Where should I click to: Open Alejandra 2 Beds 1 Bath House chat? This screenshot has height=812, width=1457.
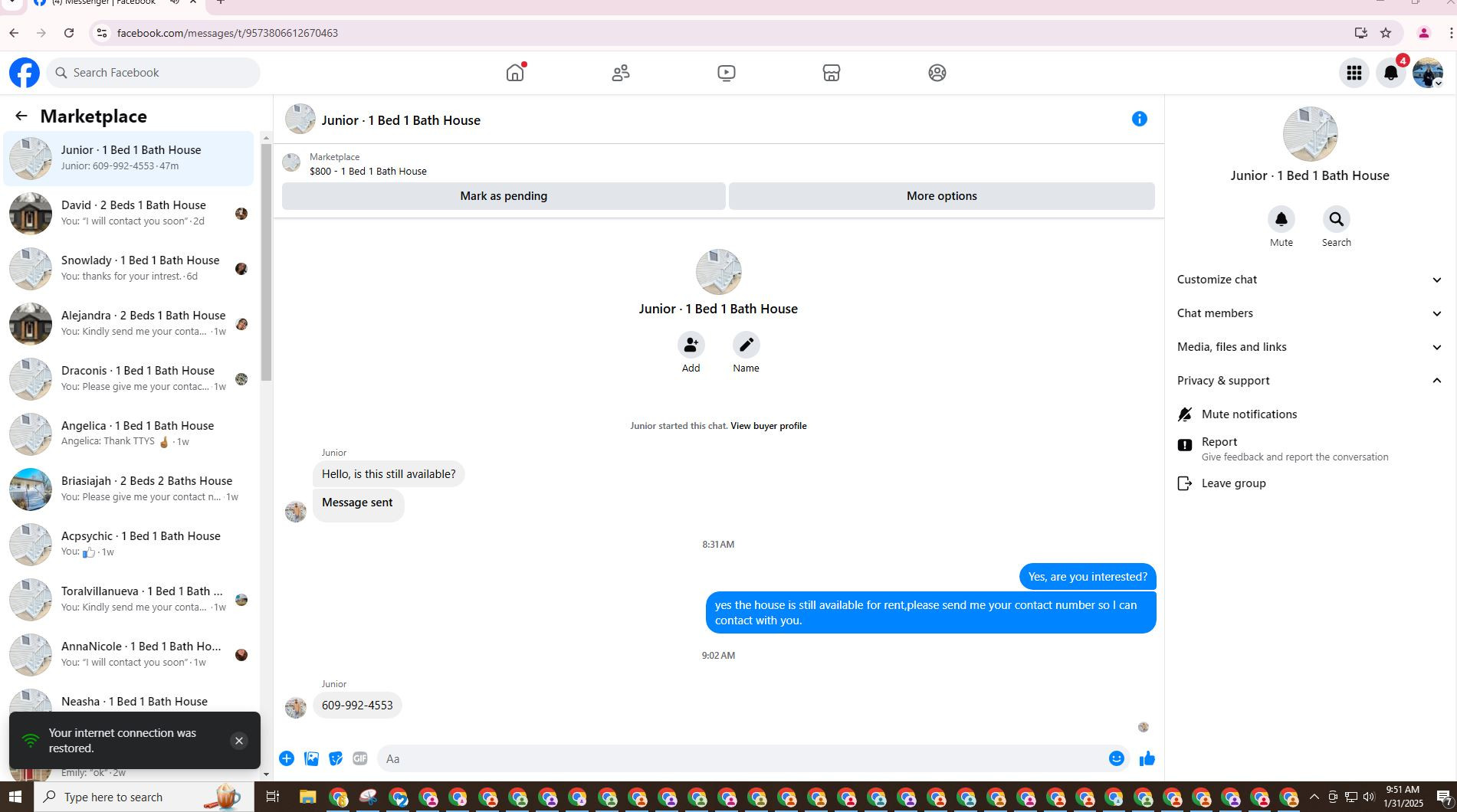[x=129, y=323]
